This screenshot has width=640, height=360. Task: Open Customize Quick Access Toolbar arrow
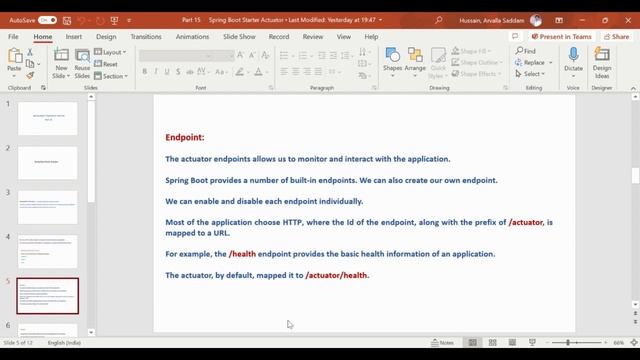(129, 20)
